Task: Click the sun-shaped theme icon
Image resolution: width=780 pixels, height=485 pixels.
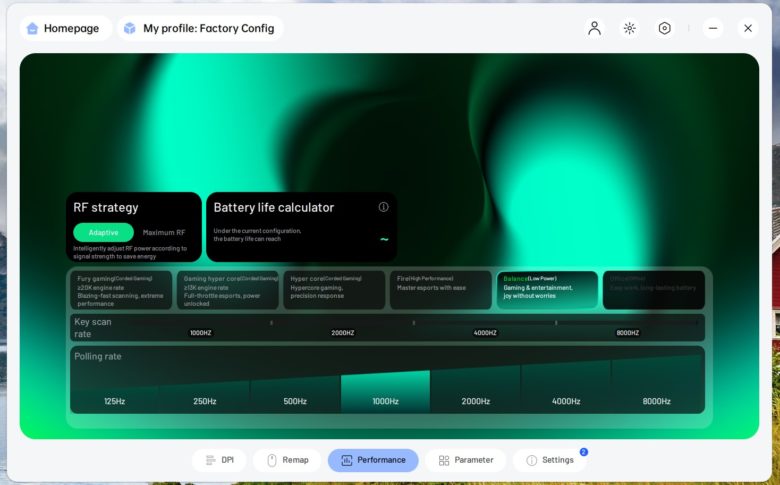Action: point(629,28)
